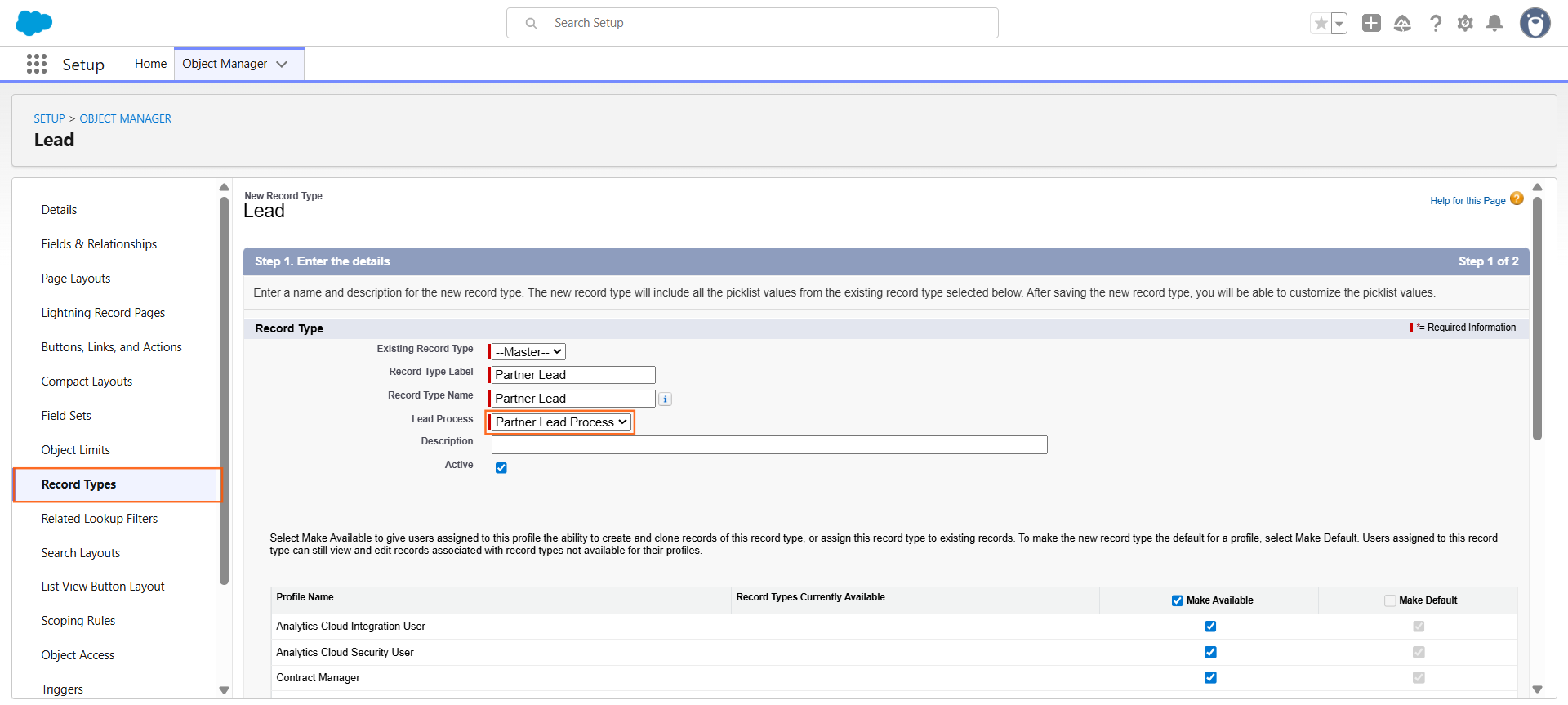Open the Help for this Page link

click(x=1468, y=201)
